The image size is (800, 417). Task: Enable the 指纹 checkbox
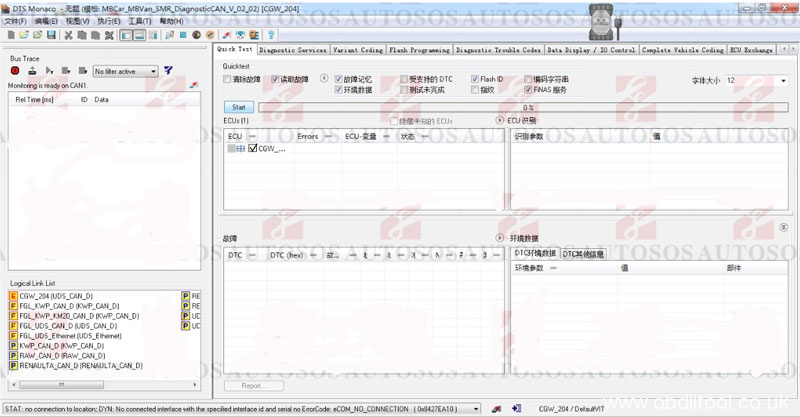click(x=475, y=90)
